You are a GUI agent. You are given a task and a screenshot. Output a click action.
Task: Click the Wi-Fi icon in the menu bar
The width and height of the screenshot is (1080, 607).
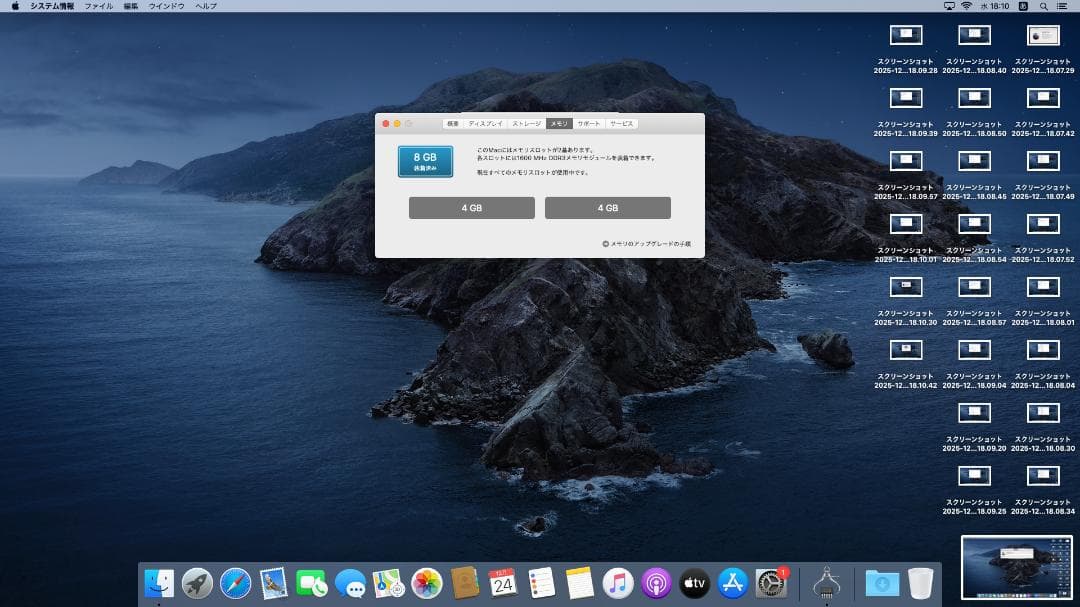click(x=964, y=5)
